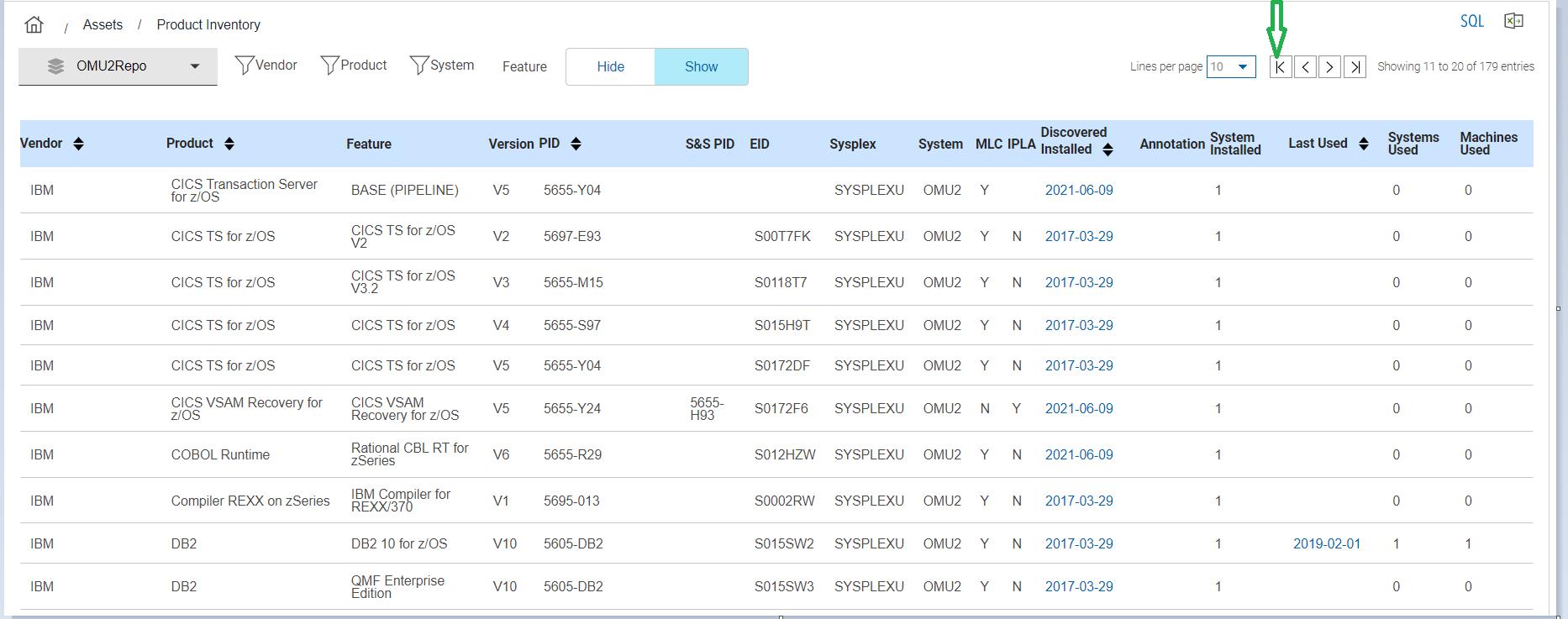
Task: Go to previous page arrow
Action: [x=1305, y=66]
